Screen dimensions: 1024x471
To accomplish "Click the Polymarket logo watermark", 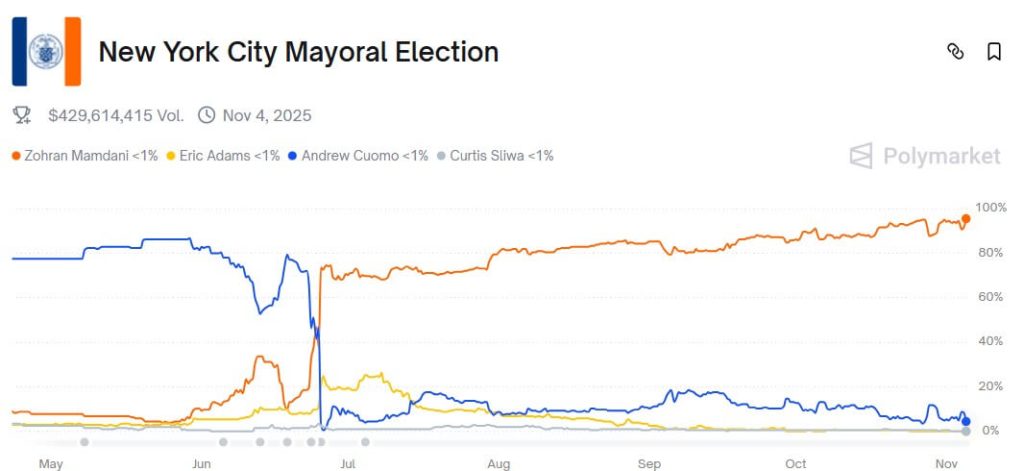I will [x=924, y=156].
